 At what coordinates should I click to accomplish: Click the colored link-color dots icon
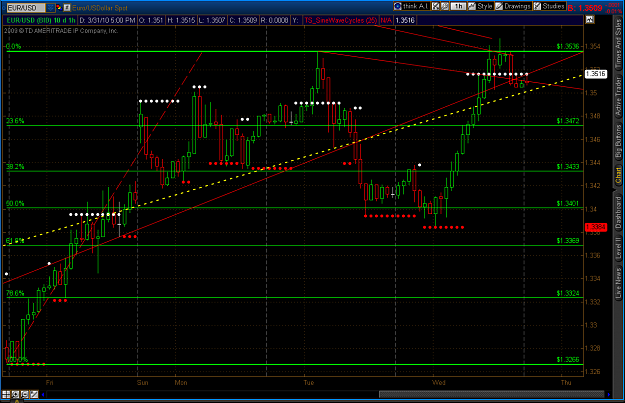pos(59,8)
